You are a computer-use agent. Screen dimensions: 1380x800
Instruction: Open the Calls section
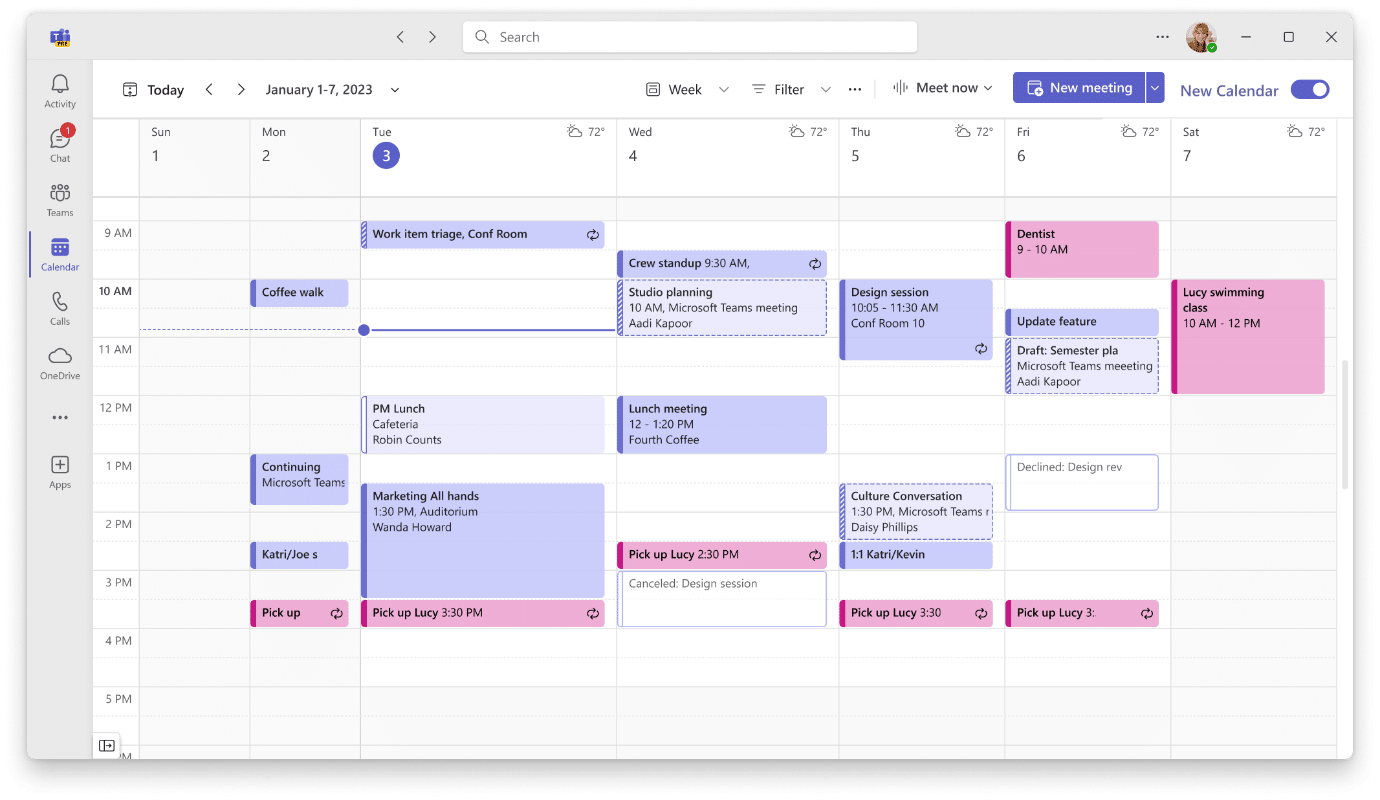coord(60,308)
